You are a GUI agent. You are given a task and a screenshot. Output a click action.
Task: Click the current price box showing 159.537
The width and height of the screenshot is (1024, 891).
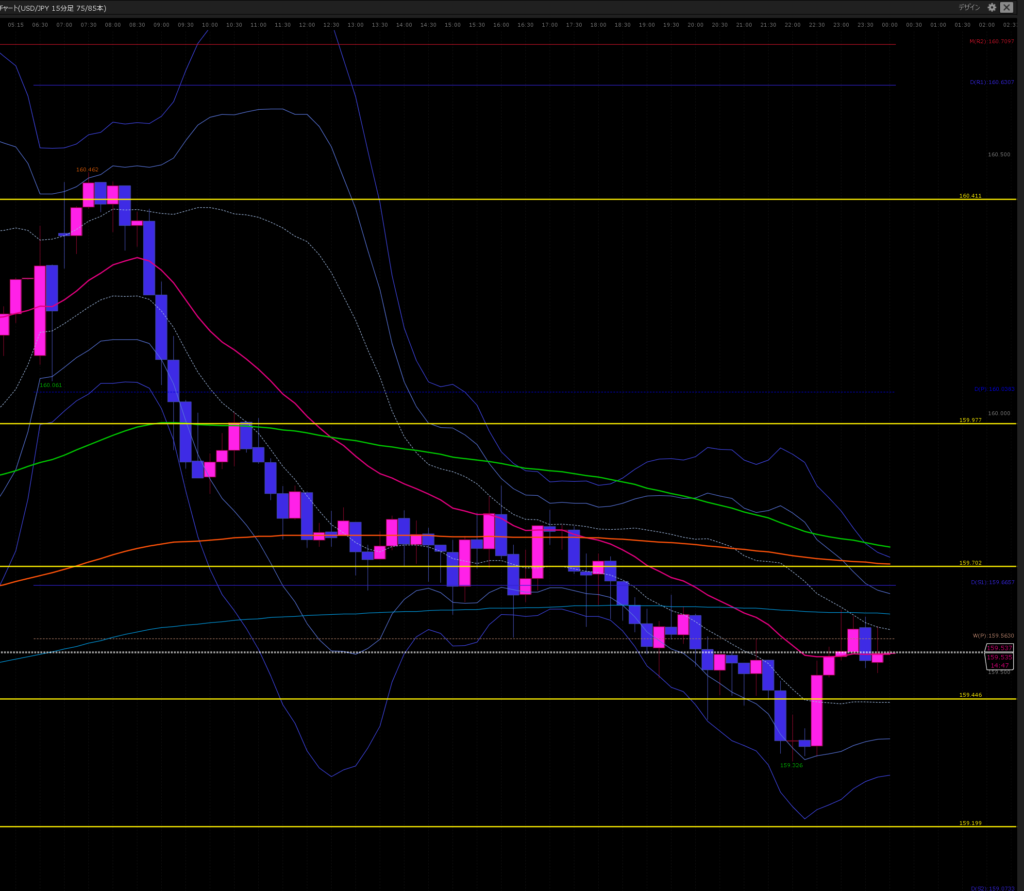(x=999, y=648)
